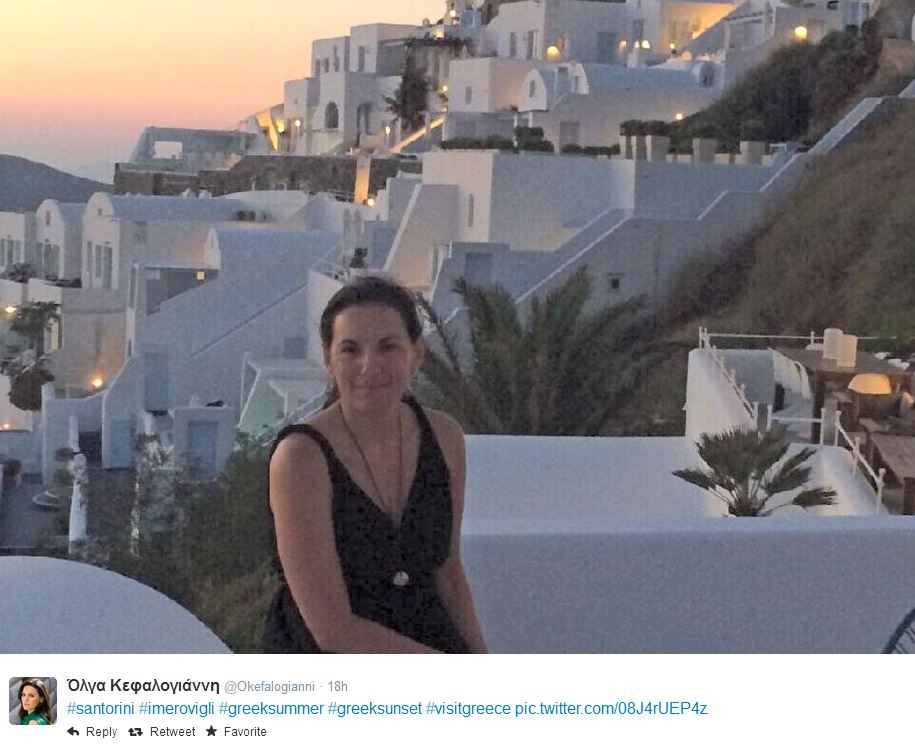Click the @Okefalogianni handle

(269, 686)
